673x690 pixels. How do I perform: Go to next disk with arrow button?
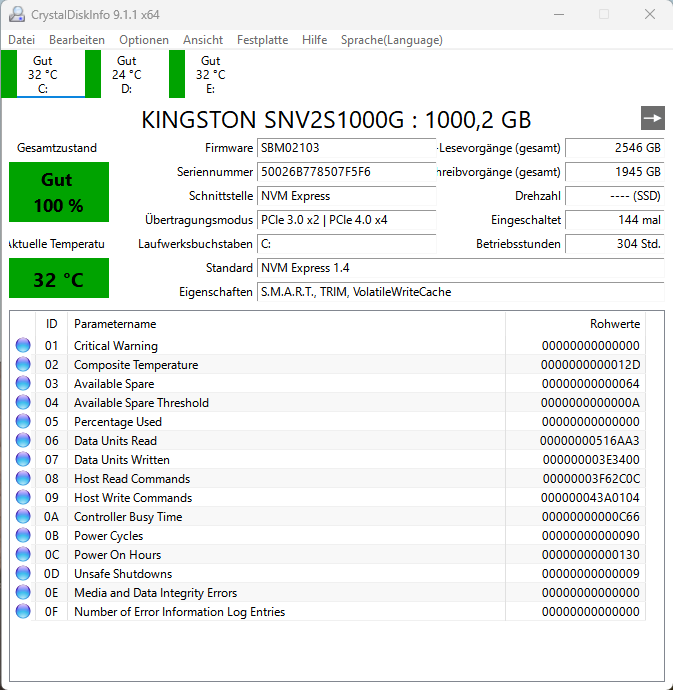pos(652,118)
